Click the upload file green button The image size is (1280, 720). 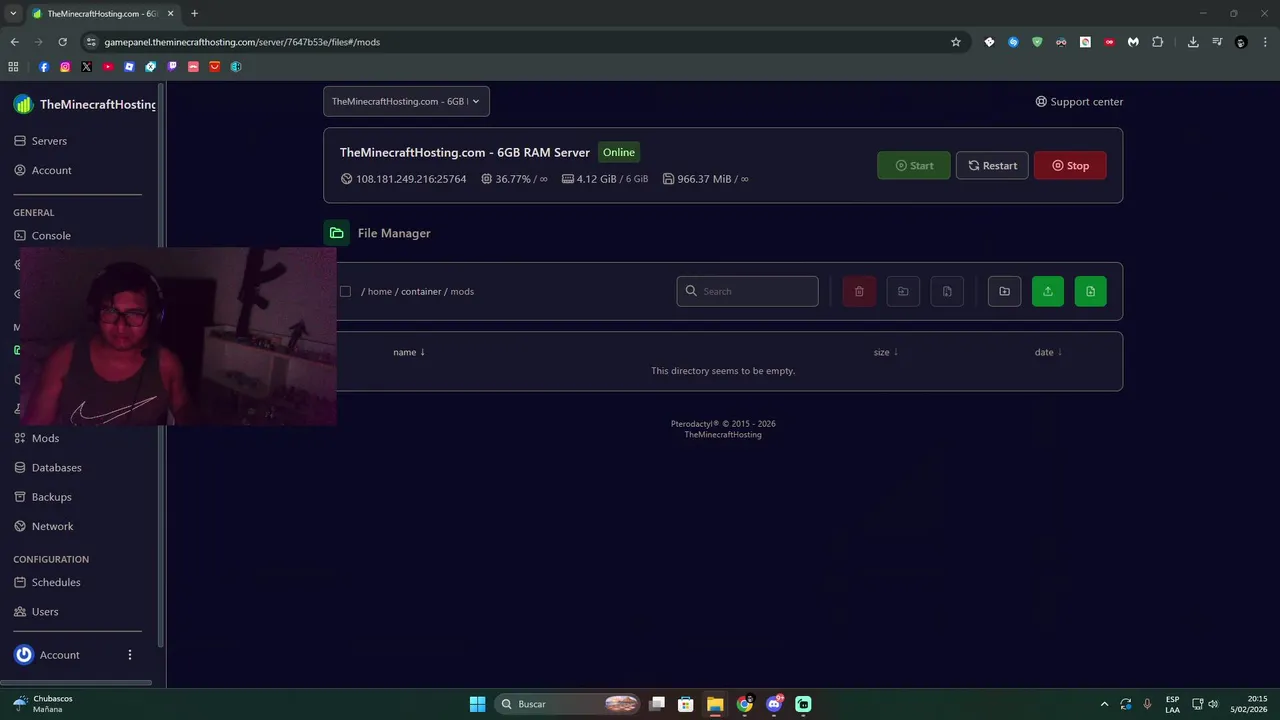coord(1047,291)
